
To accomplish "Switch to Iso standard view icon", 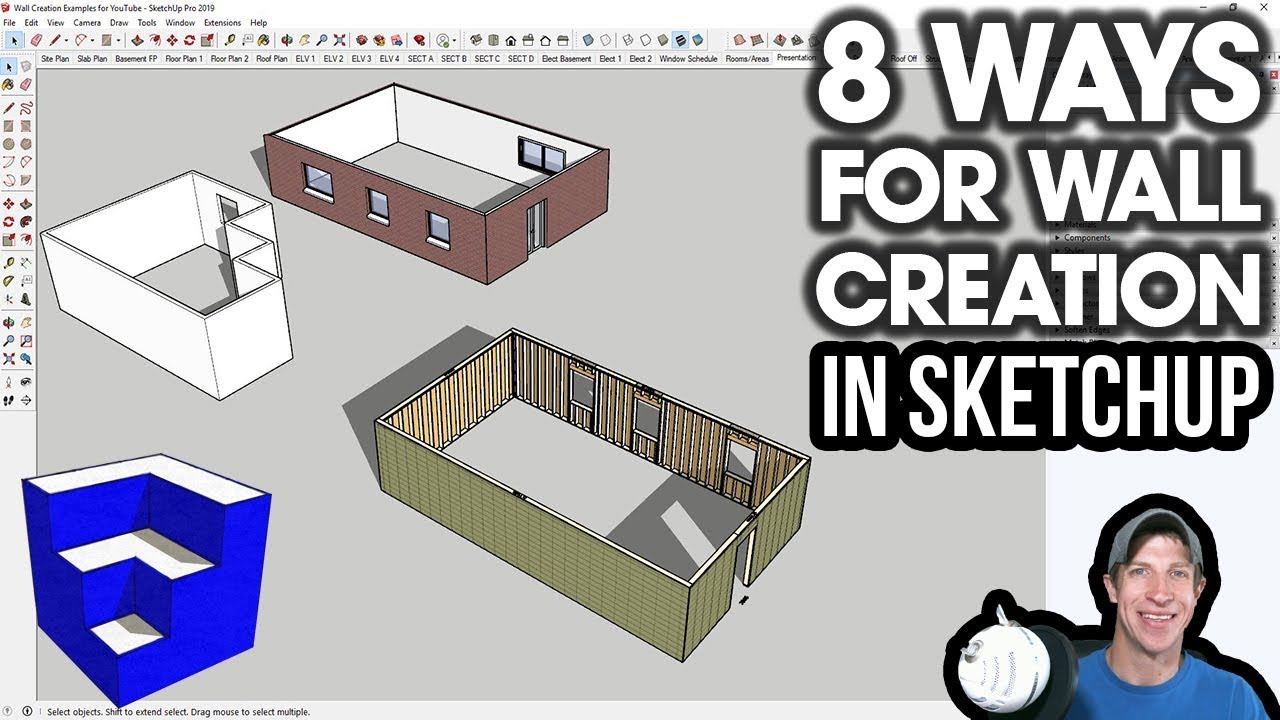I will tap(476, 40).
